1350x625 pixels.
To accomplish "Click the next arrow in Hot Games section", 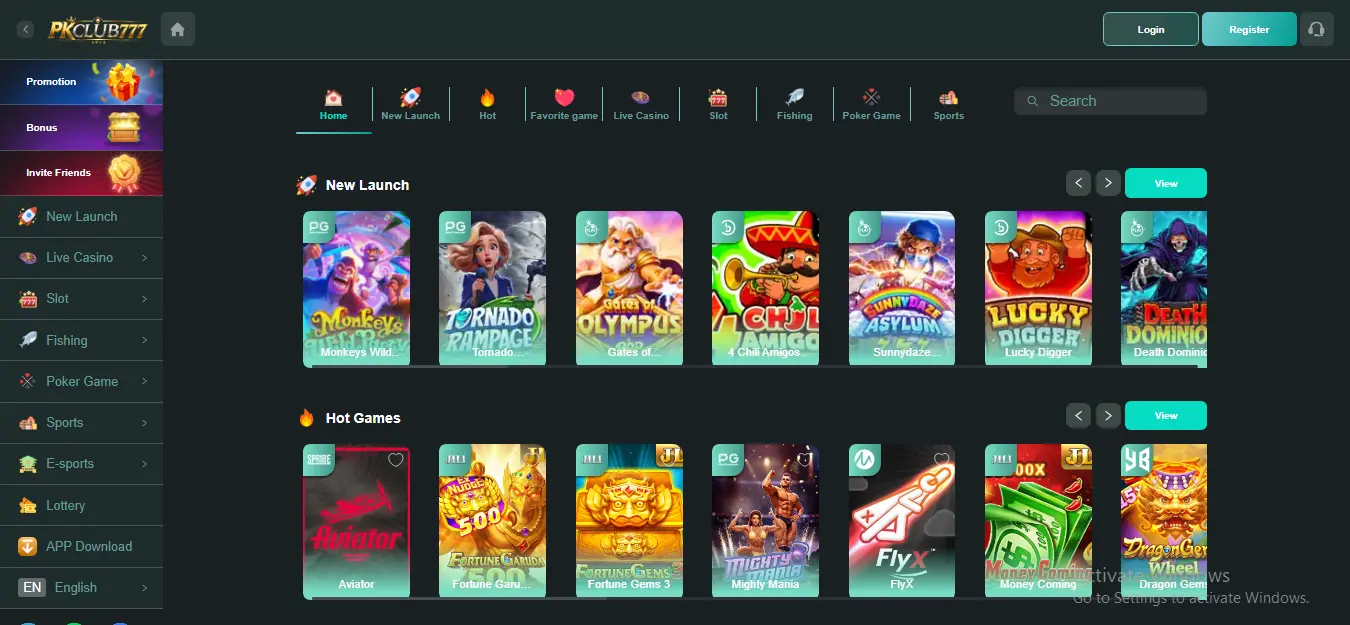I will point(1107,415).
